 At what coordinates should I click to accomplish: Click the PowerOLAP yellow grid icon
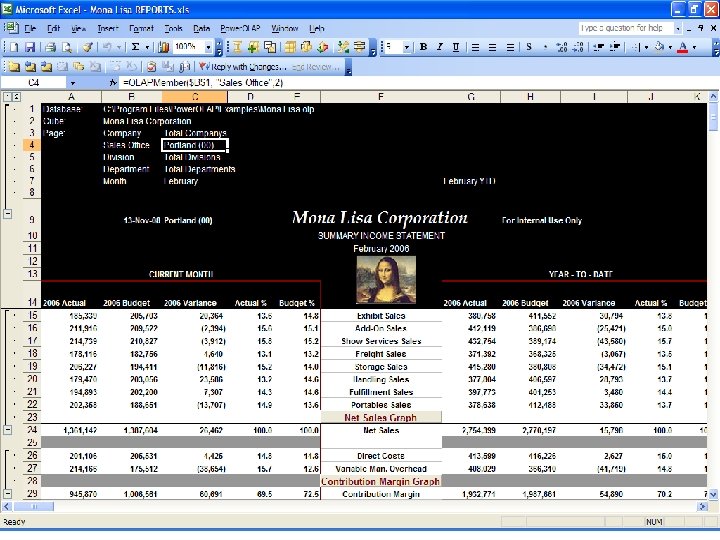[x=290, y=47]
